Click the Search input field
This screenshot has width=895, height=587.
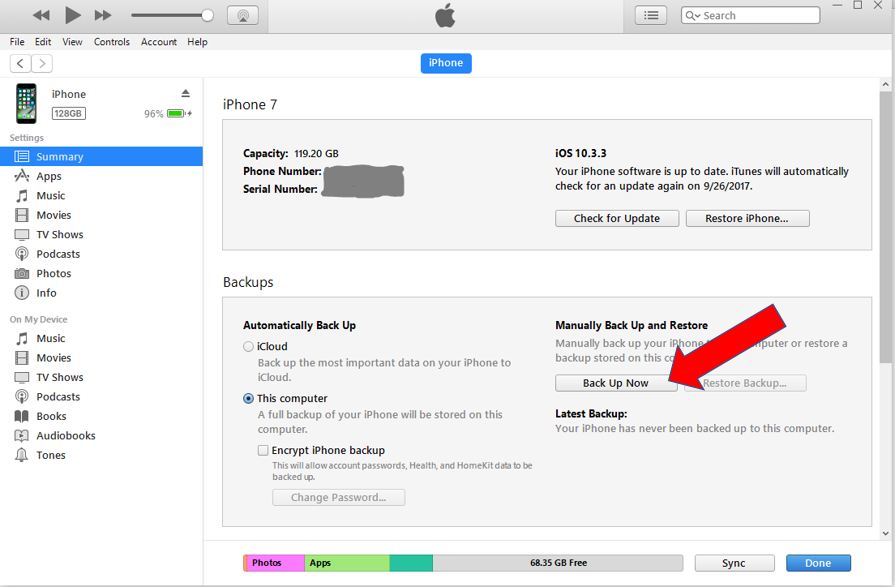(x=750, y=15)
